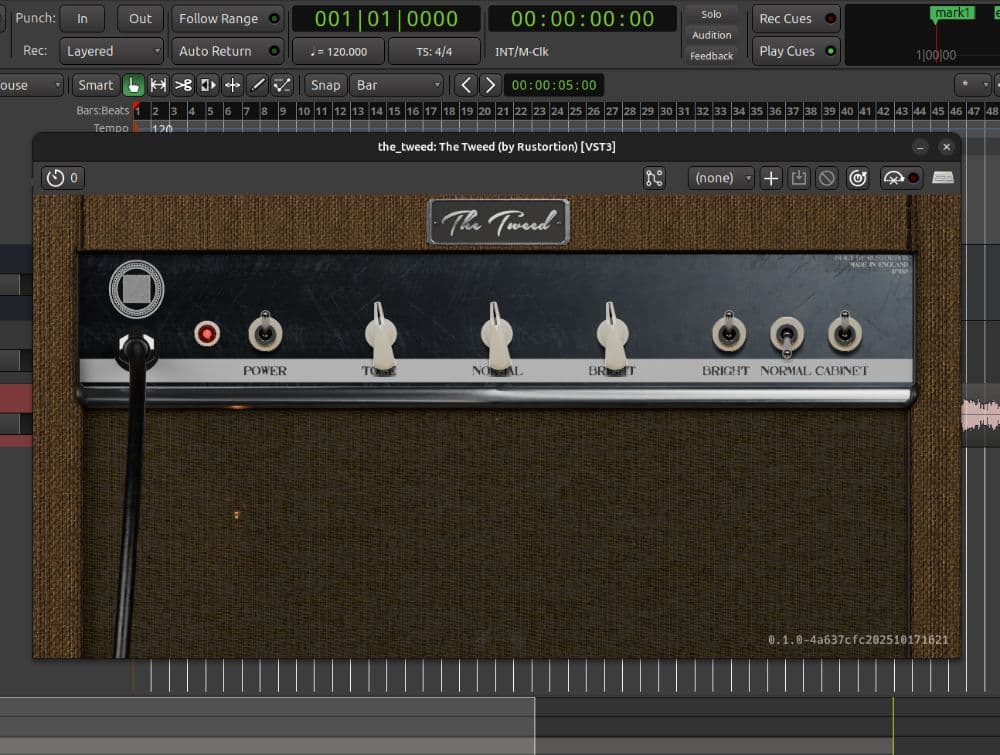The height and width of the screenshot is (755, 1000).
Task: Click the main timecode display
Action: [x=581, y=17]
